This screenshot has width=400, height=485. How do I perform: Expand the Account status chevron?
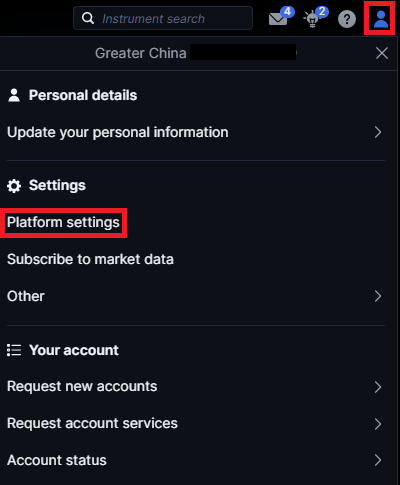tap(378, 460)
